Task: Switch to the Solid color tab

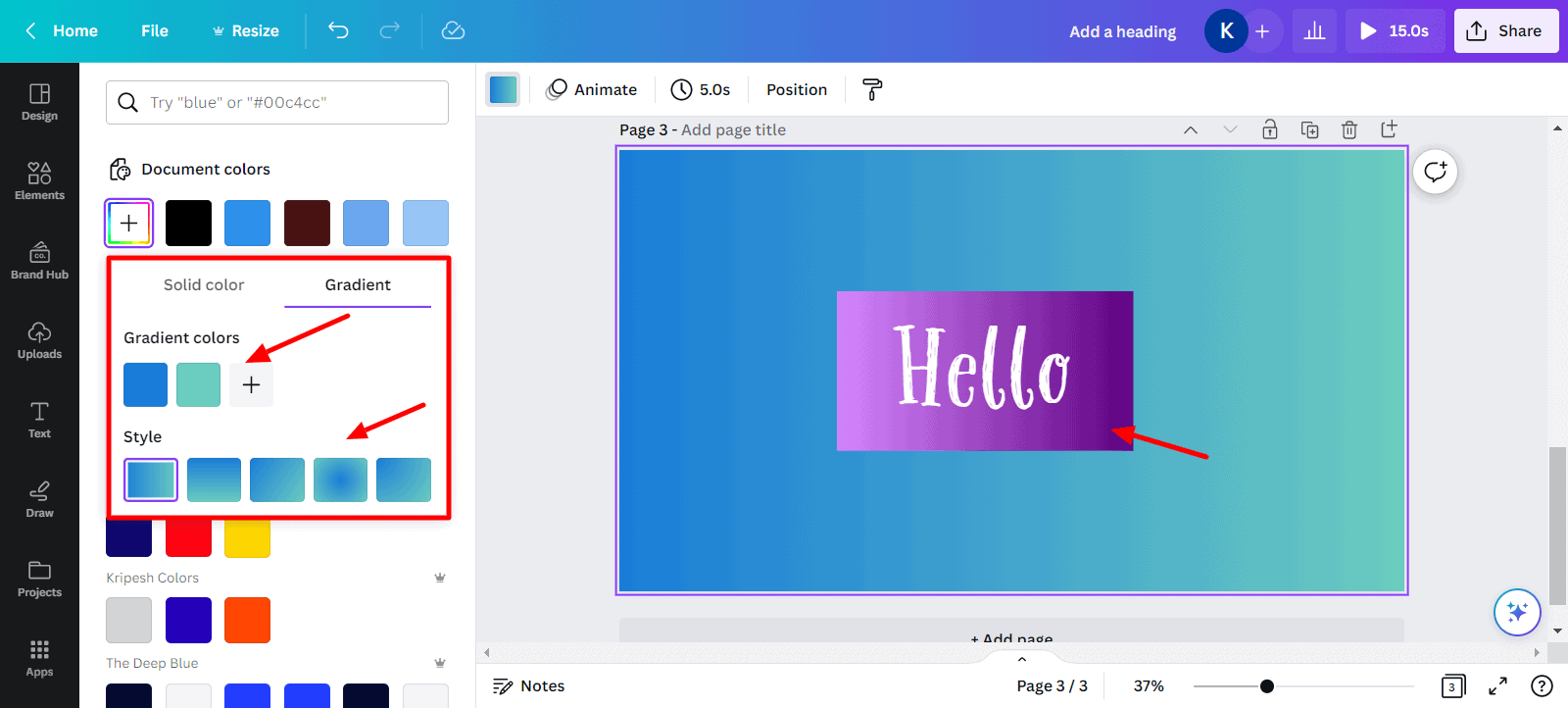Action: (x=204, y=284)
